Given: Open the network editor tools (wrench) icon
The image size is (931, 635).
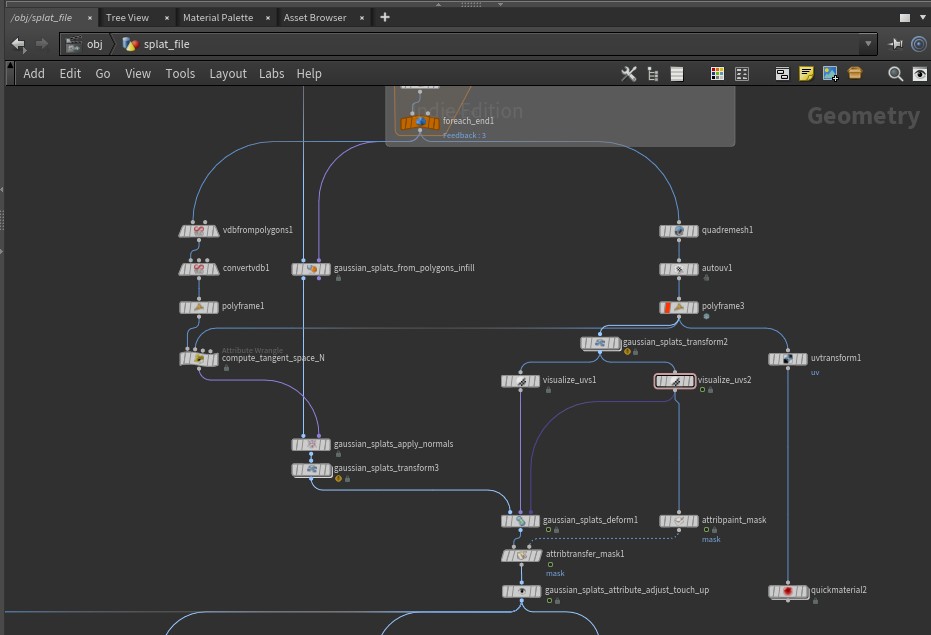Looking at the screenshot, I should (x=629, y=74).
